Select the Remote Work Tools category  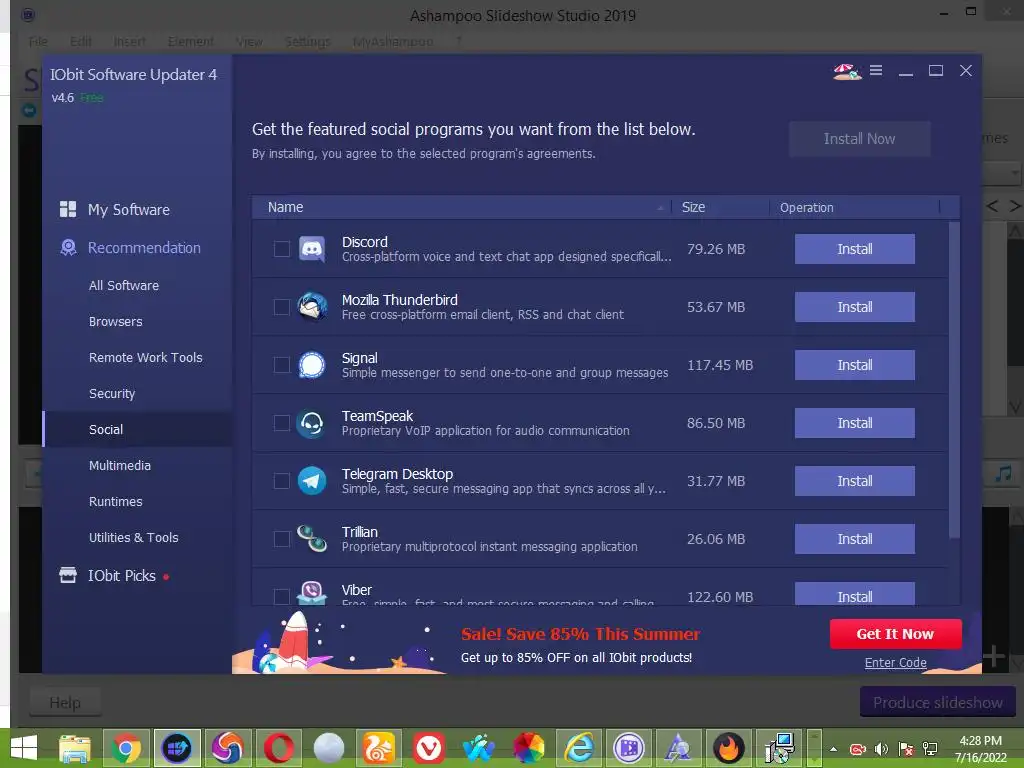pos(146,357)
